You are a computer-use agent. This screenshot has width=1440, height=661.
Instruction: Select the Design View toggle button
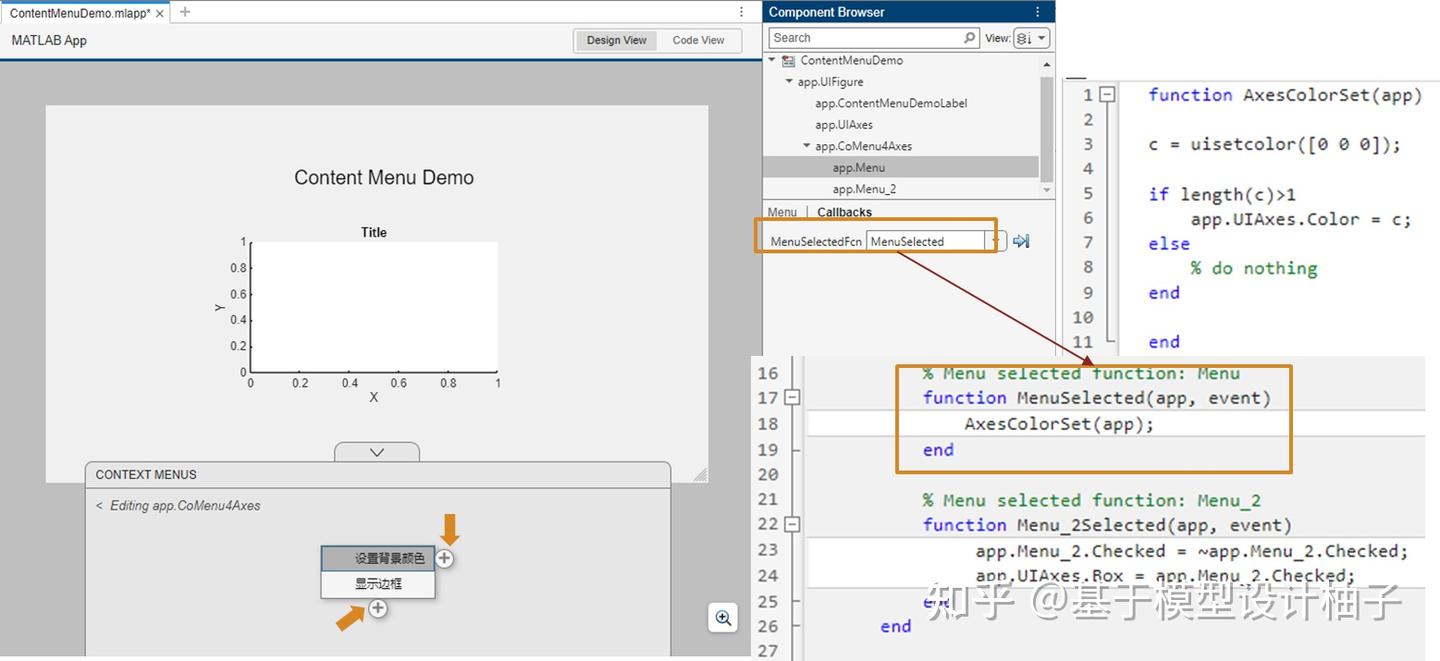coord(616,40)
